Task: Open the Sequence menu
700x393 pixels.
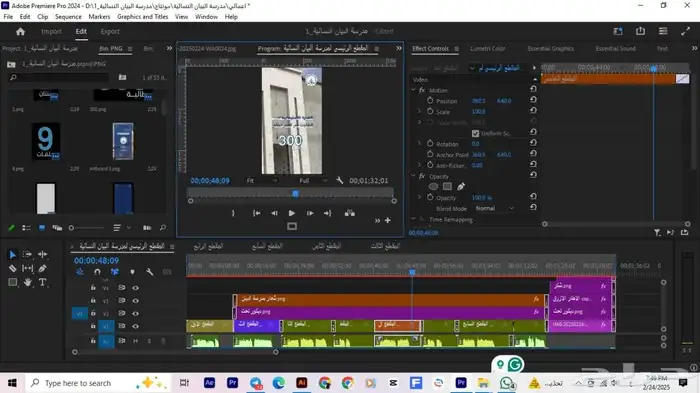Action: point(68,17)
